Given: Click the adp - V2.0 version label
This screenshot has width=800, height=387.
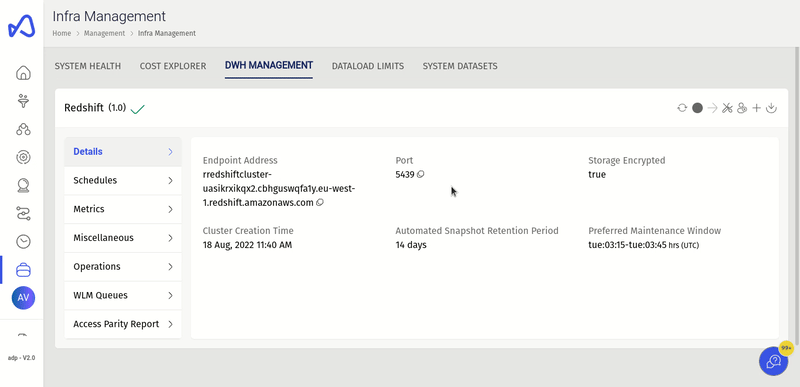Looking at the screenshot, I should (21, 358).
